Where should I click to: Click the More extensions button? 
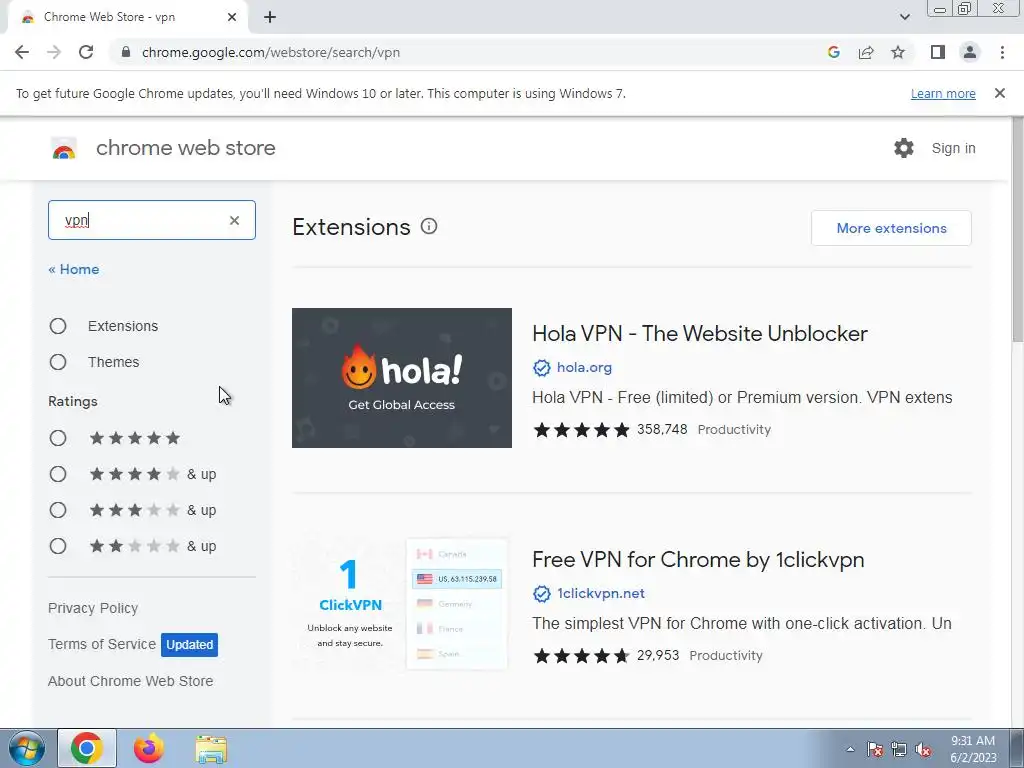891,228
